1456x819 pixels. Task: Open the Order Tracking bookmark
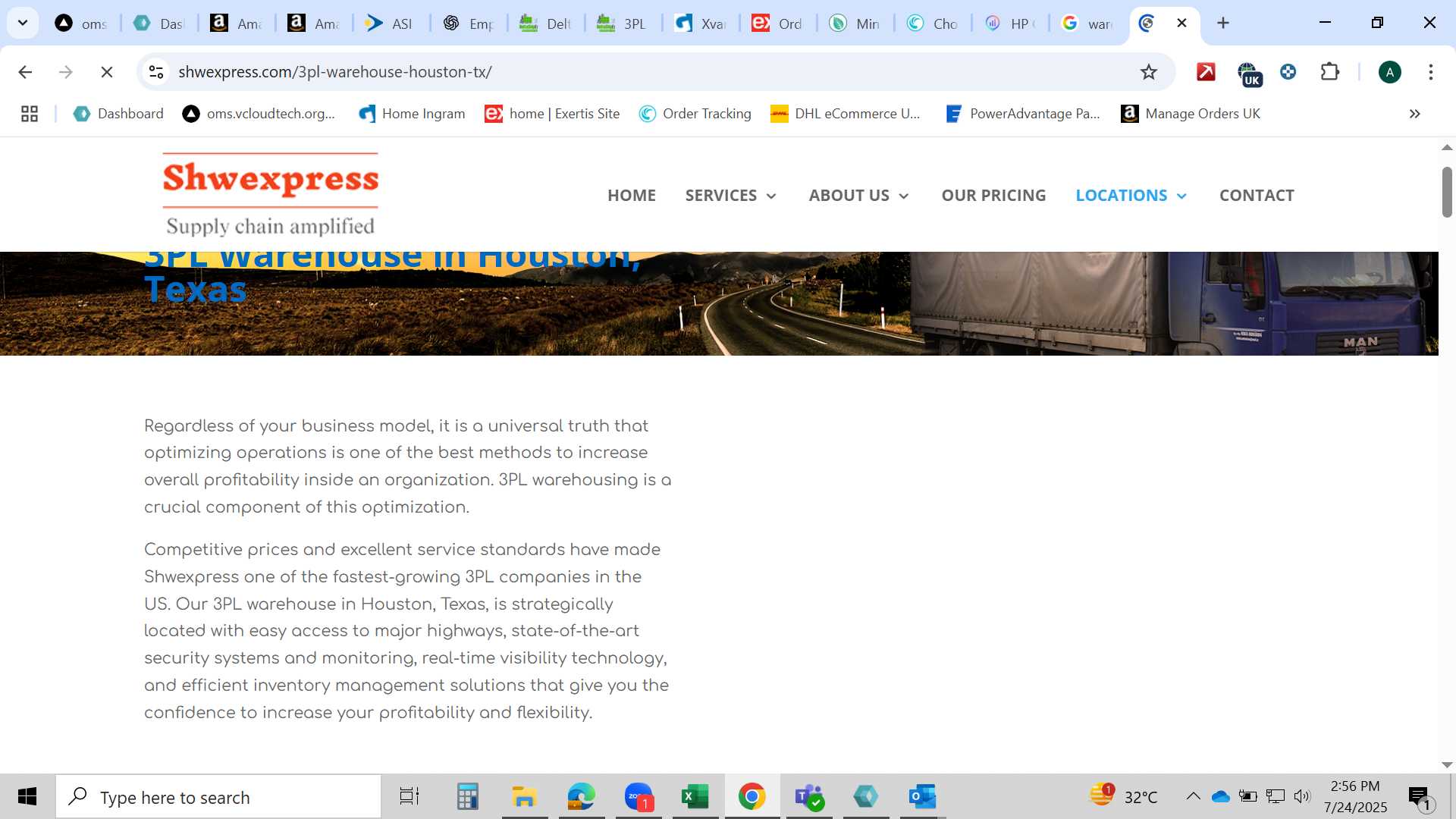point(695,114)
